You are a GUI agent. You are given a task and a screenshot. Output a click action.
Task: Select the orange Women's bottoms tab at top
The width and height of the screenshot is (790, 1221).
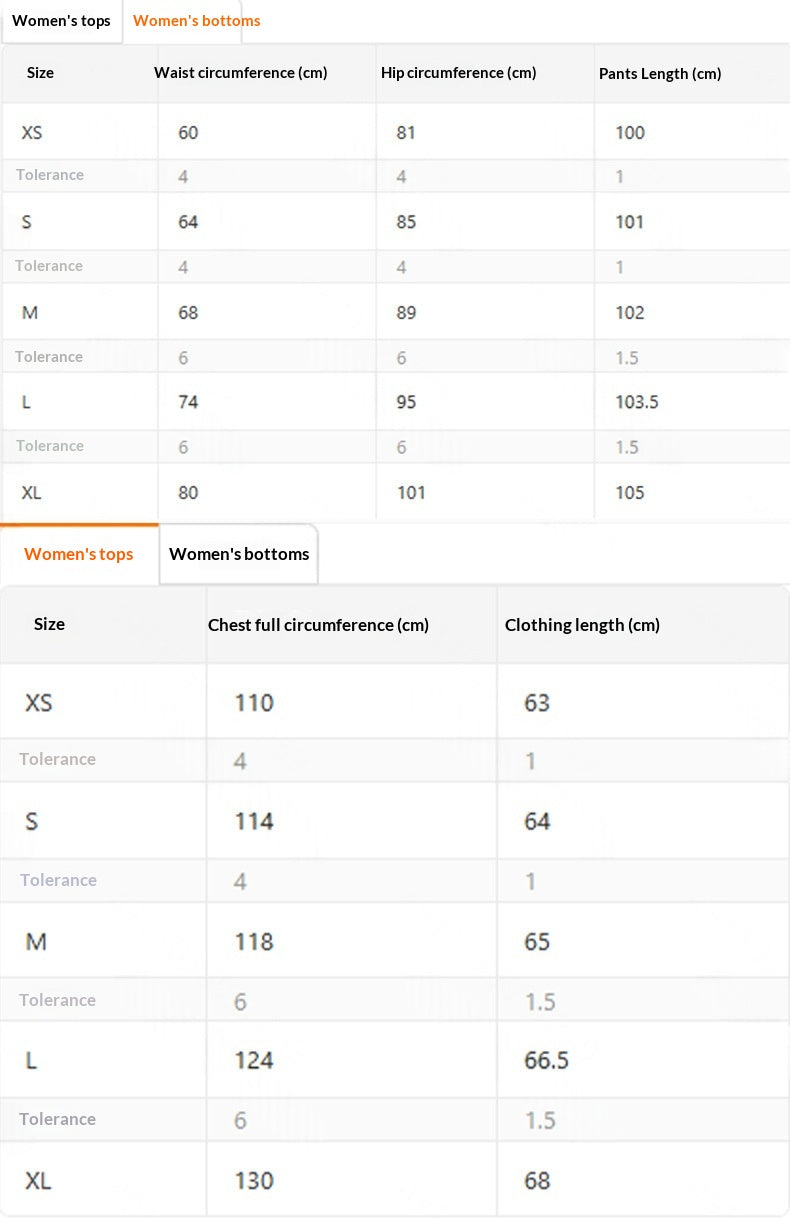click(197, 21)
